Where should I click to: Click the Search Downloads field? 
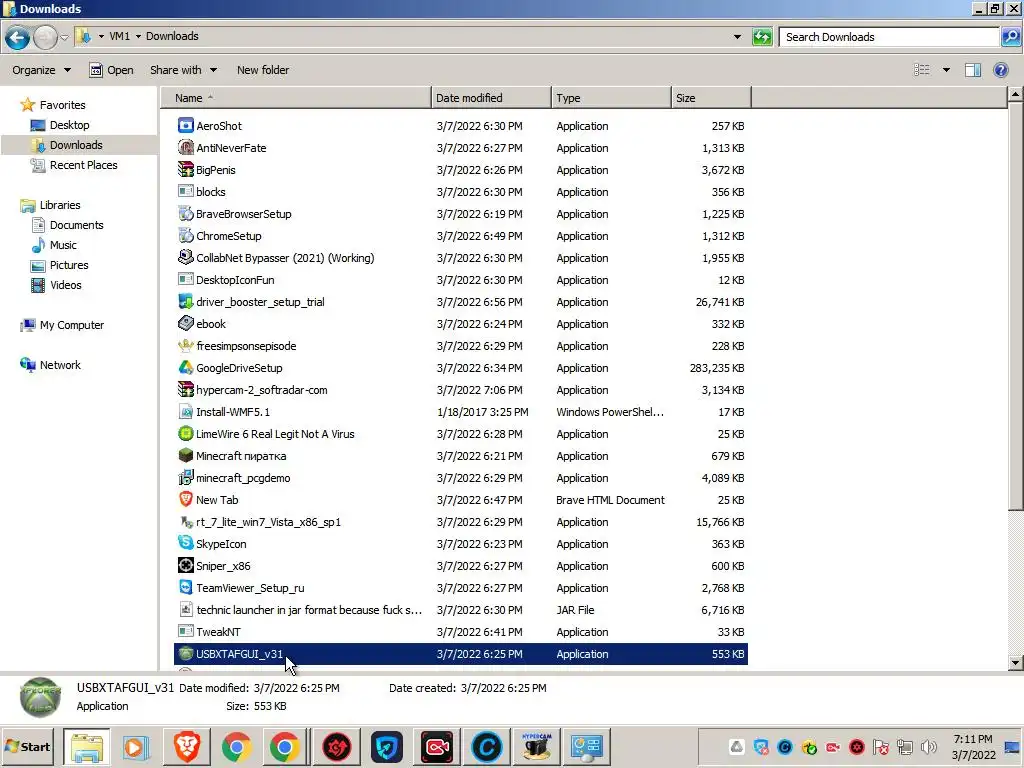pyautogui.click(x=889, y=37)
